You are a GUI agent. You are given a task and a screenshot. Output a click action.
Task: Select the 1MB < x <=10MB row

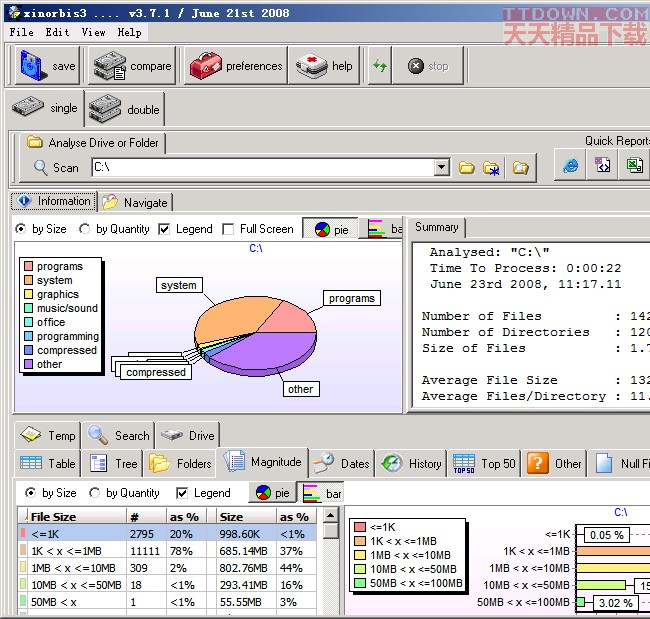tap(167, 568)
